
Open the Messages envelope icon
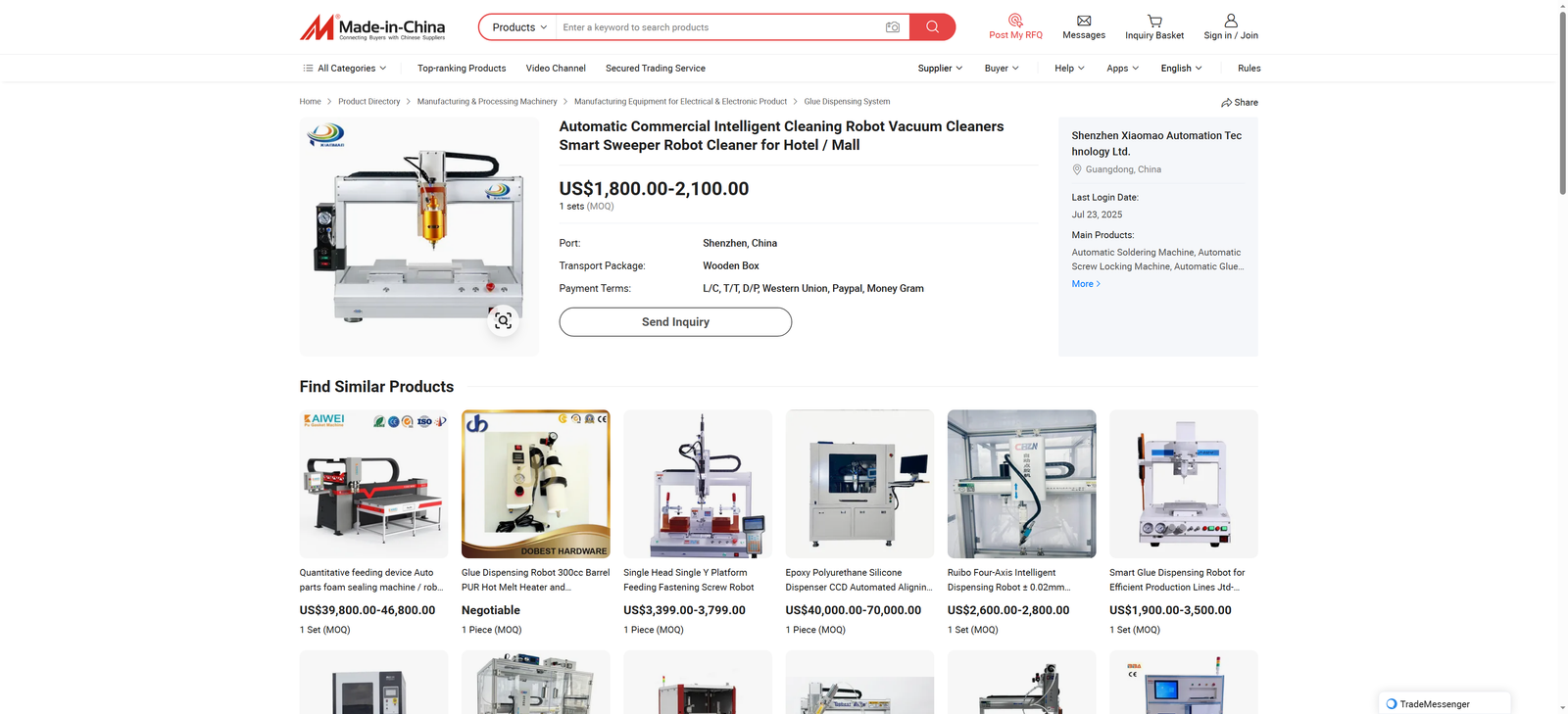[1084, 21]
